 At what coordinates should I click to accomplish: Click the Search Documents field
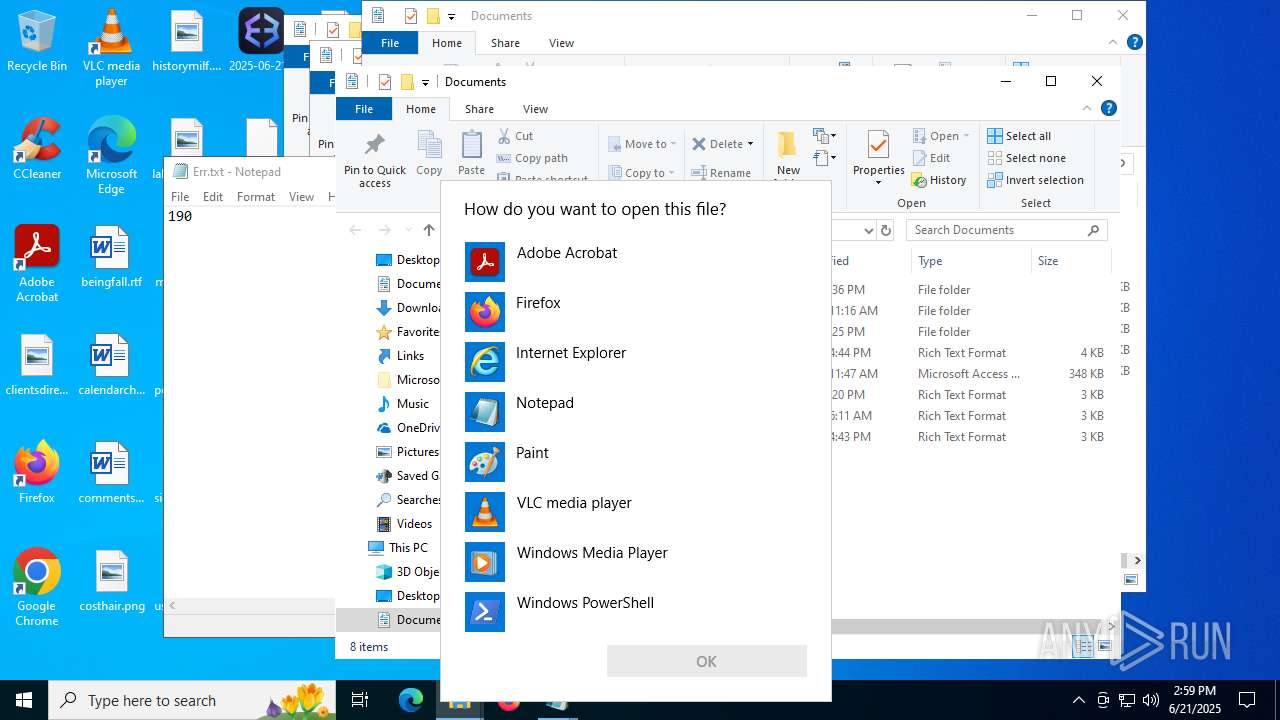[1006, 230]
